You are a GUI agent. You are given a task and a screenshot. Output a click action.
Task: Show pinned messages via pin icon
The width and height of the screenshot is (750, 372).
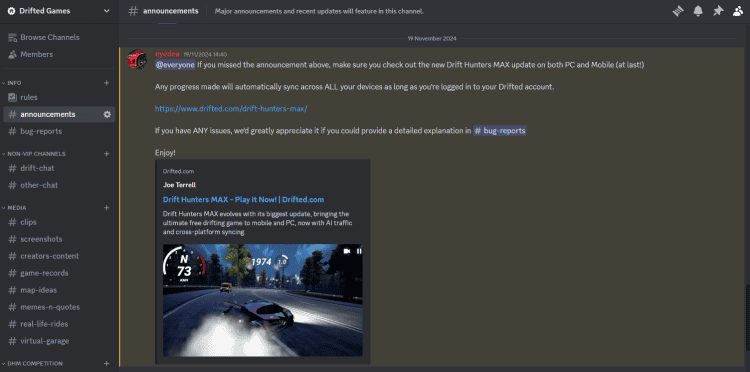[x=718, y=11]
